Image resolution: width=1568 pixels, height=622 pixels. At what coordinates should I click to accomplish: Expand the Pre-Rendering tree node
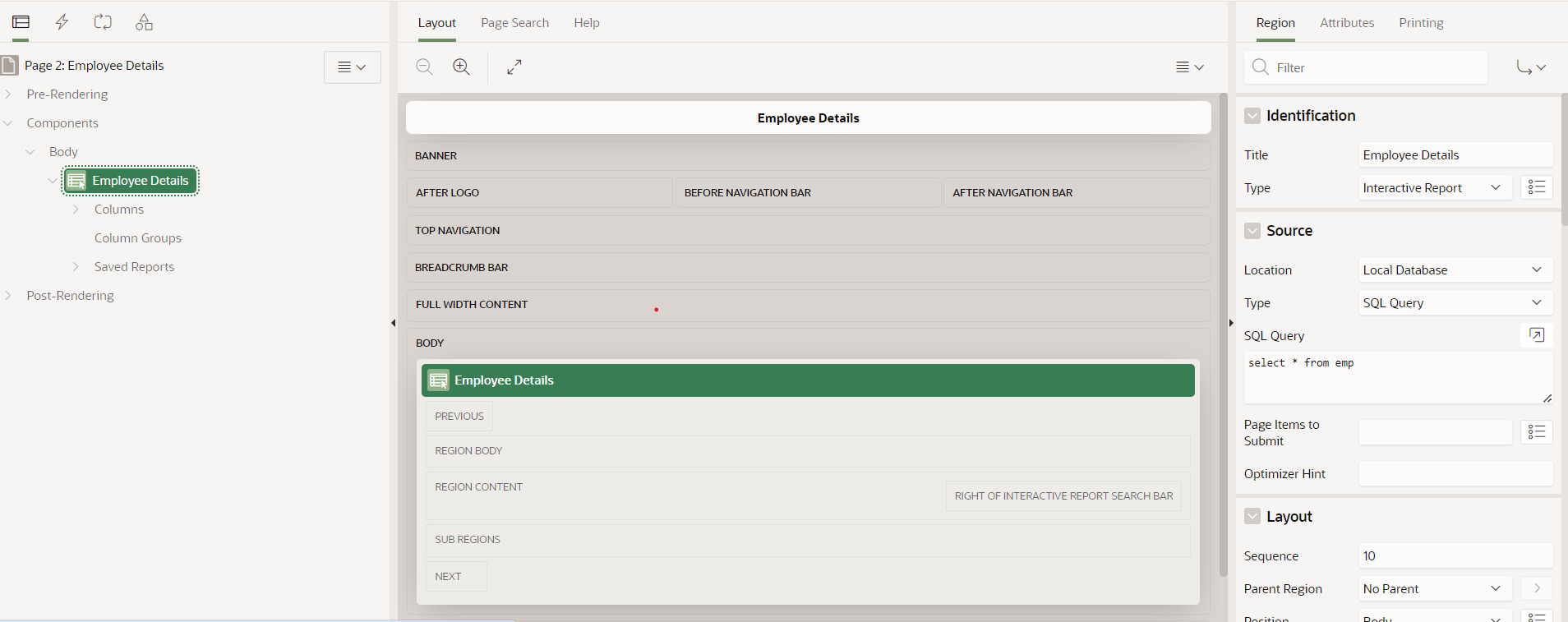tap(8, 94)
